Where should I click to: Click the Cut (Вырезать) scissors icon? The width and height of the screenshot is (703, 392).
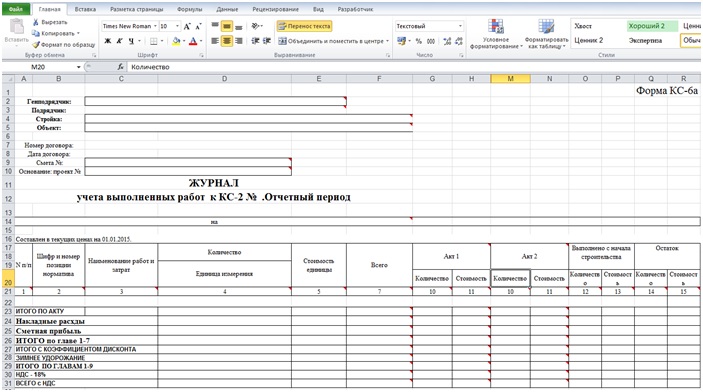[x=36, y=22]
